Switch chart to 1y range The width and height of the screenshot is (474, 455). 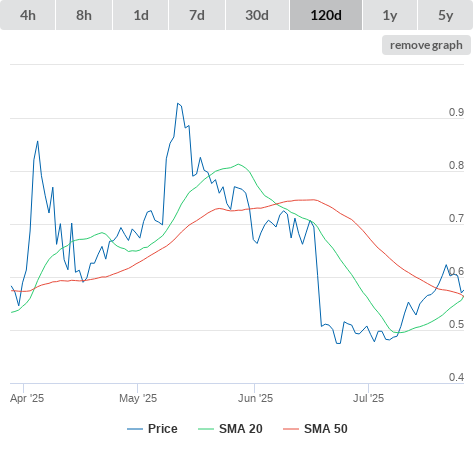click(x=390, y=15)
